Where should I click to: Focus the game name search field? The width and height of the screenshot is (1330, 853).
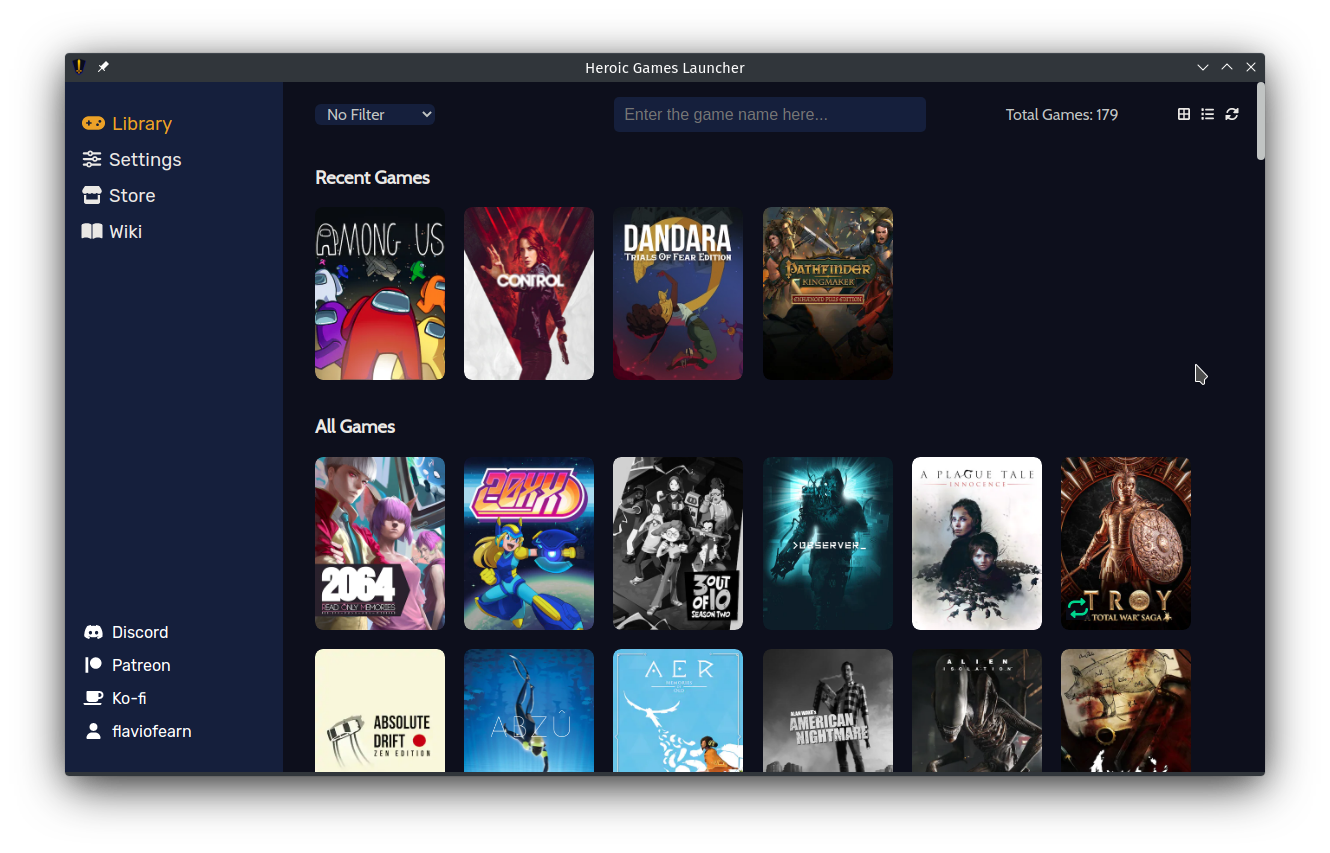pos(770,114)
